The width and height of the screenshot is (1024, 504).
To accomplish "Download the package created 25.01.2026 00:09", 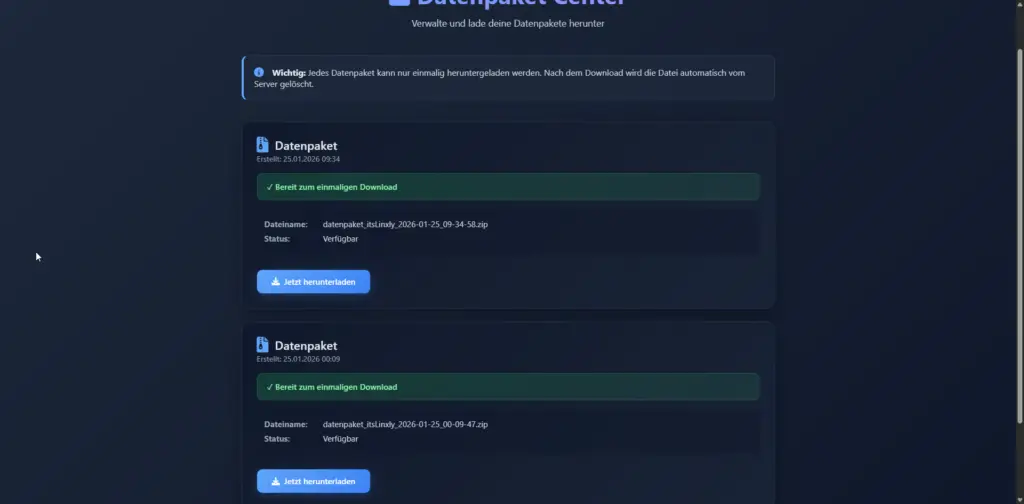I will coord(313,481).
